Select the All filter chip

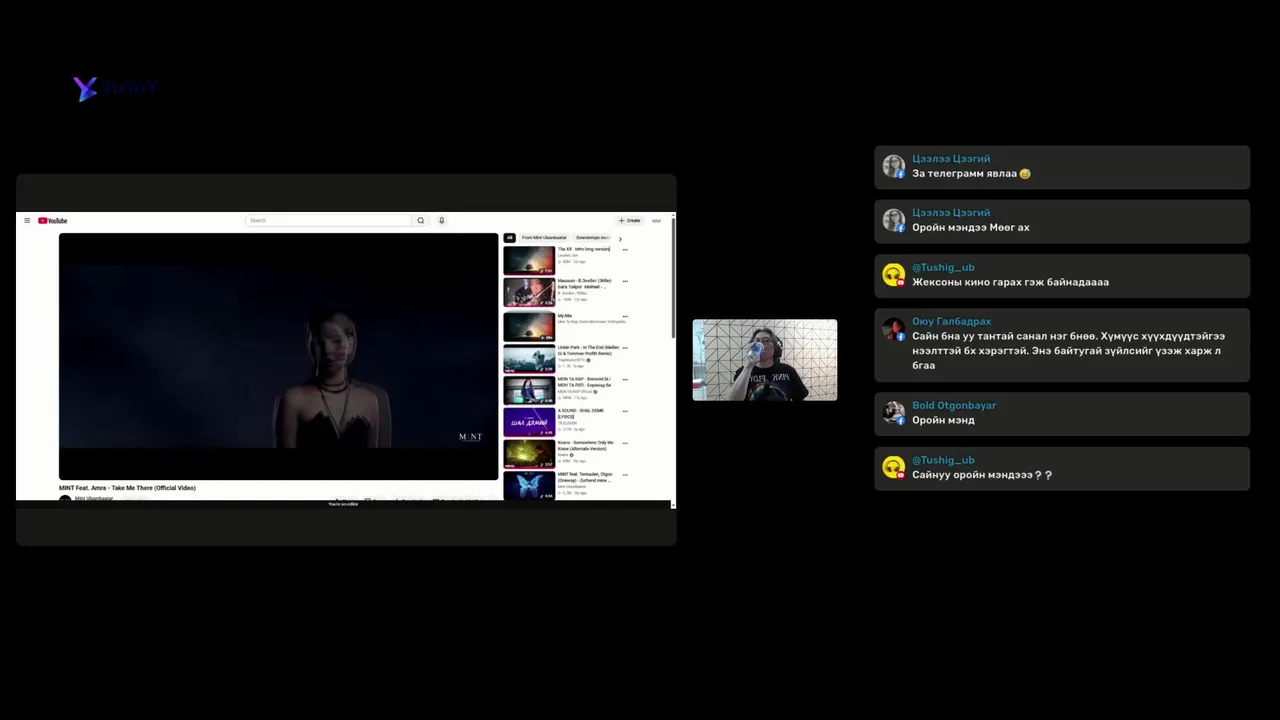point(509,238)
